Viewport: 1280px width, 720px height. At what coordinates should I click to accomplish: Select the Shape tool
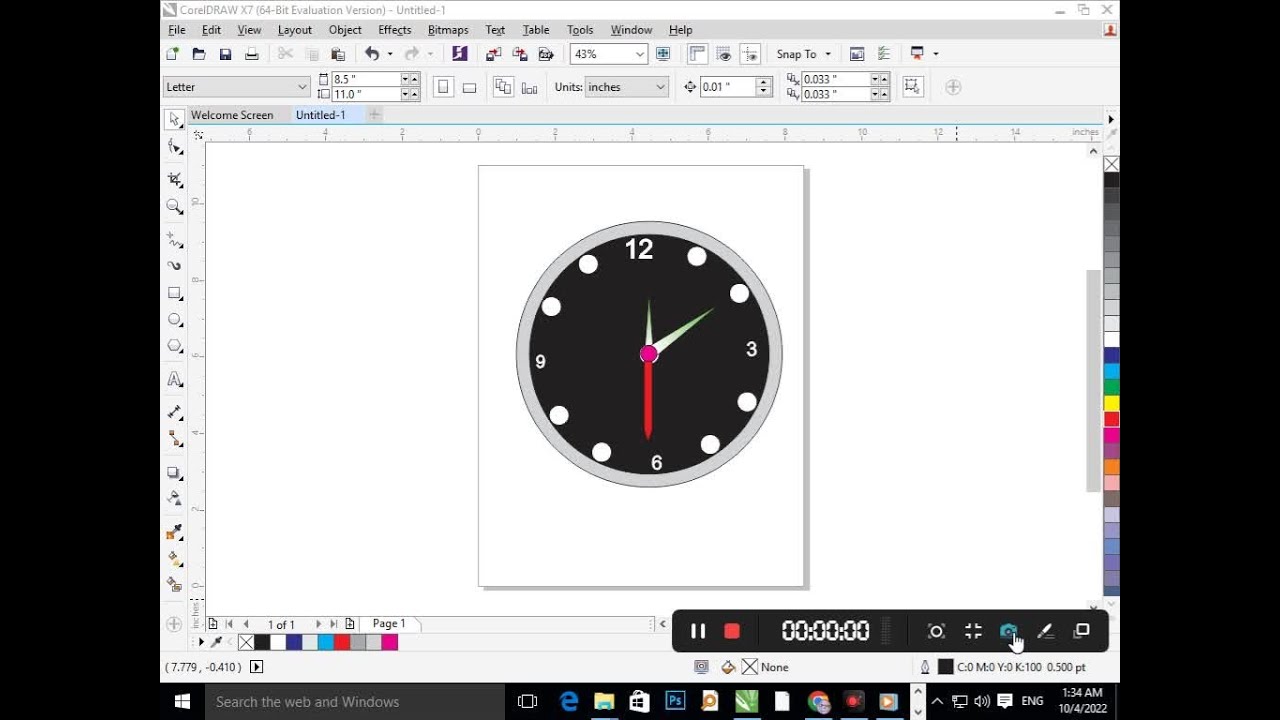(x=175, y=147)
